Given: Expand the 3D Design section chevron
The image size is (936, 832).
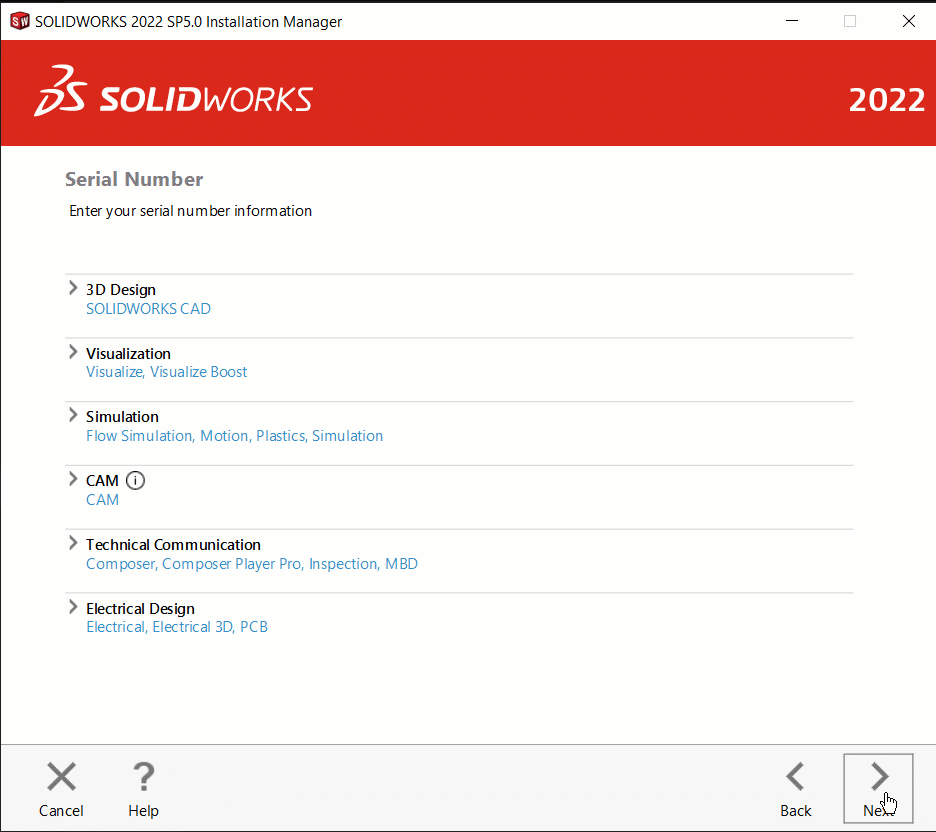Looking at the screenshot, I should (73, 288).
